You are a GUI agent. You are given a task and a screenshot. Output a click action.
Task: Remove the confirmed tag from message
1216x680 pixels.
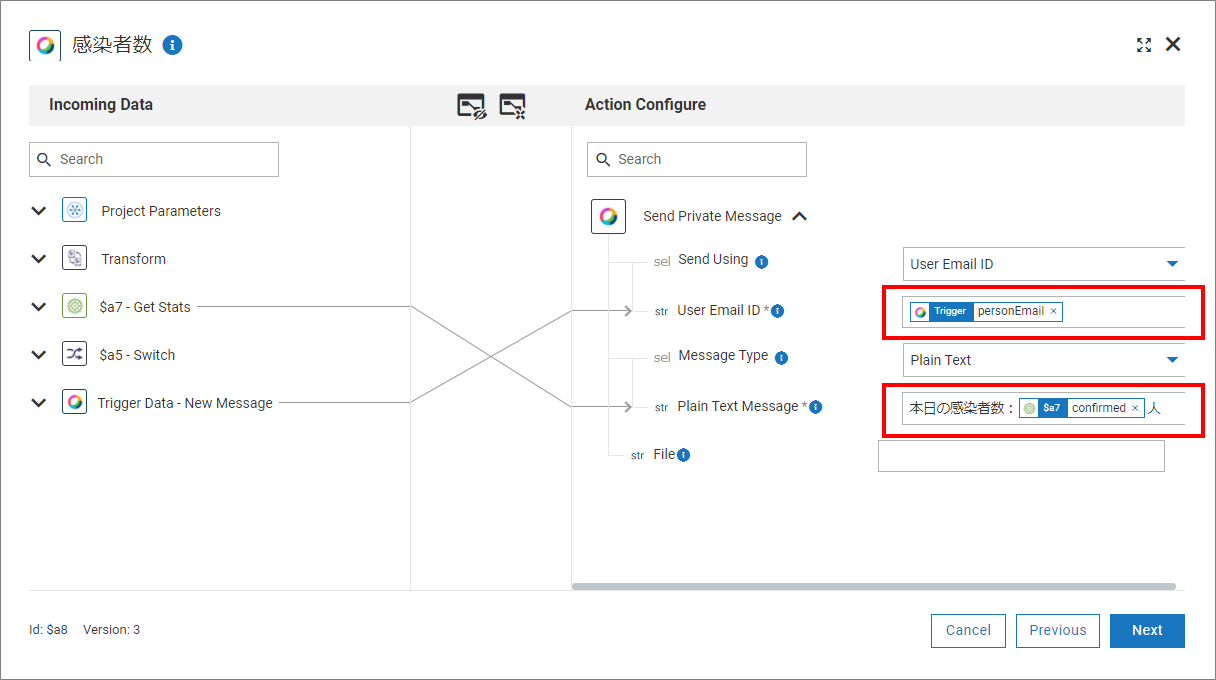click(x=1135, y=408)
